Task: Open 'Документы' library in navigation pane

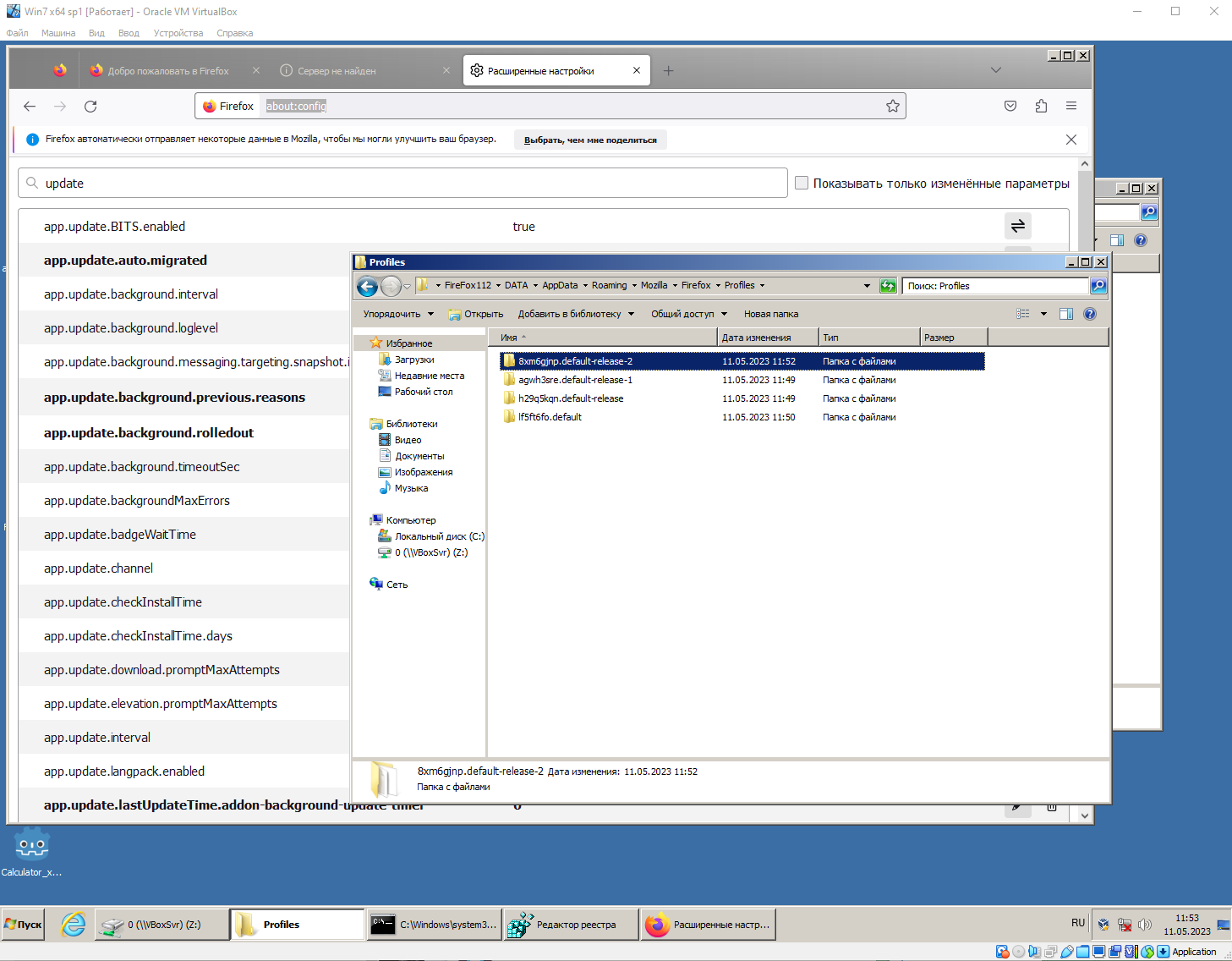Action: (419, 456)
